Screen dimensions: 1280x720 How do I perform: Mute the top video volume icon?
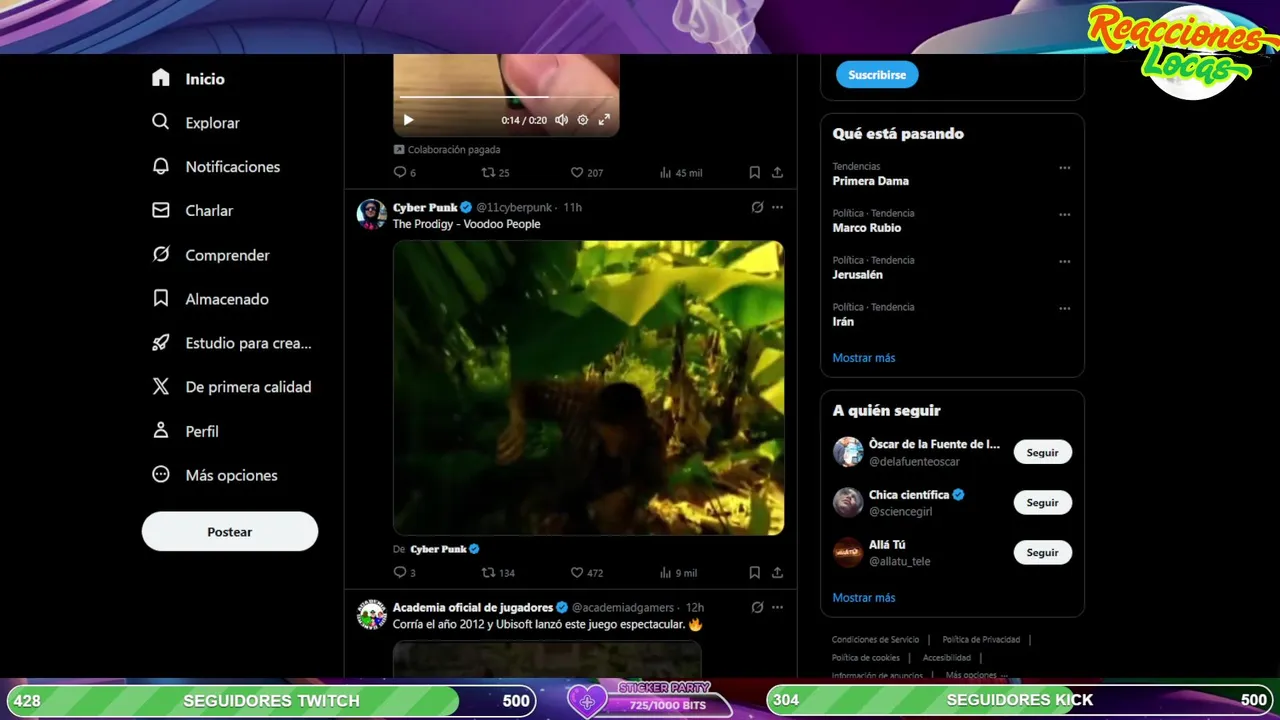[x=561, y=120]
